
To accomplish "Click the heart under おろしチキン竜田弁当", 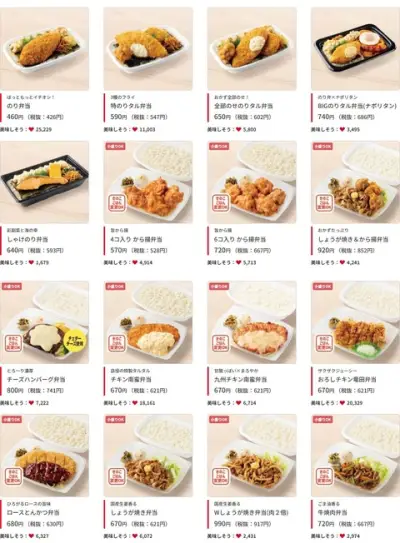I will tap(342, 403).
